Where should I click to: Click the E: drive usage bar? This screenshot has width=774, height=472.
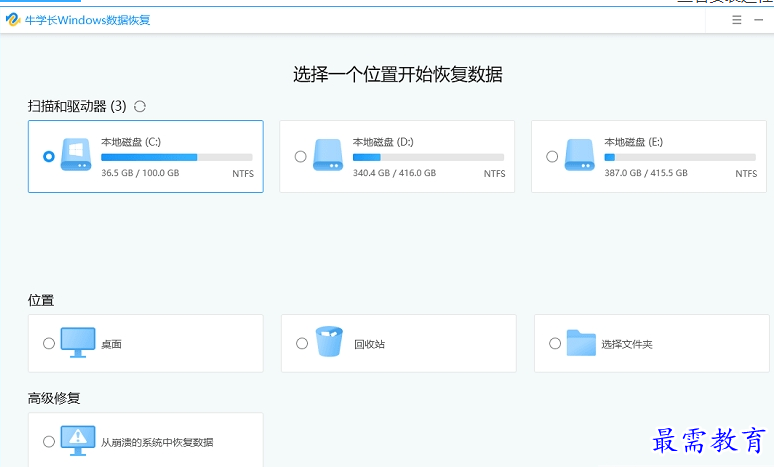(680, 157)
